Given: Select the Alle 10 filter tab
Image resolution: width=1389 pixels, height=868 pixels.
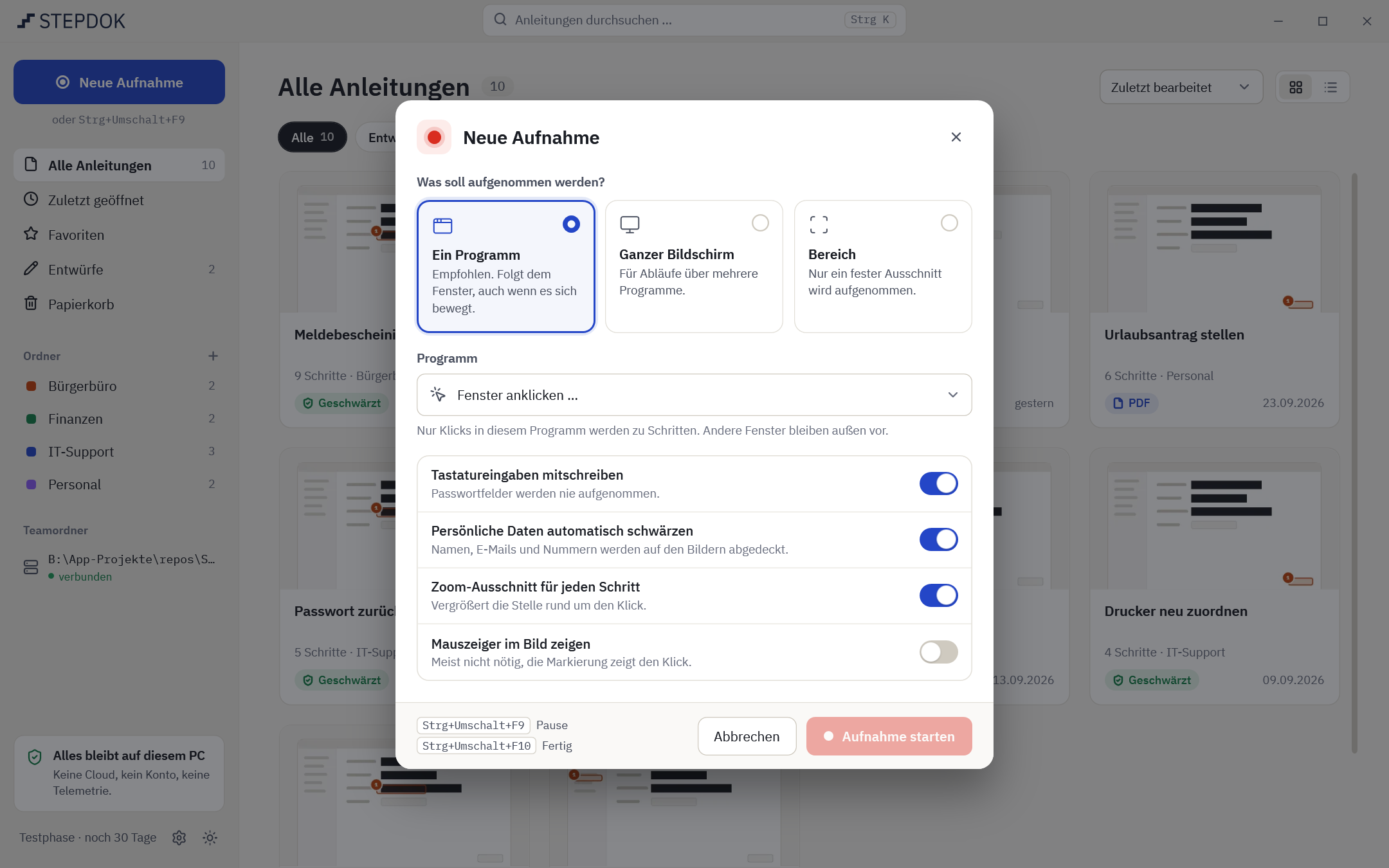Looking at the screenshot, I should tap(312, 137).
